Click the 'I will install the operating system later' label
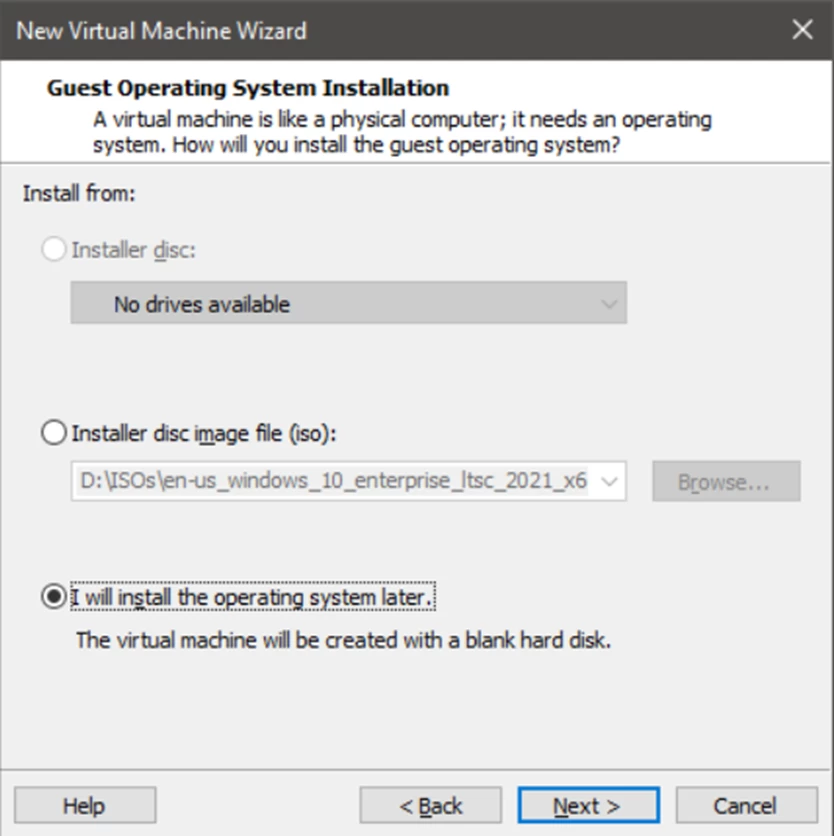834x836 pixels. coord(254,598)
